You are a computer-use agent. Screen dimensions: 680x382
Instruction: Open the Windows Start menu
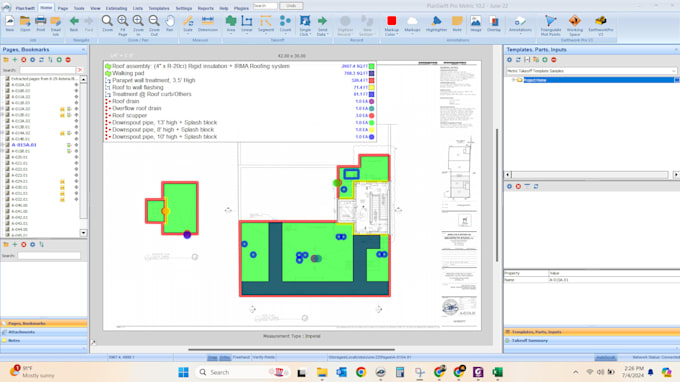pyautogui.click(x=183, y=372)
